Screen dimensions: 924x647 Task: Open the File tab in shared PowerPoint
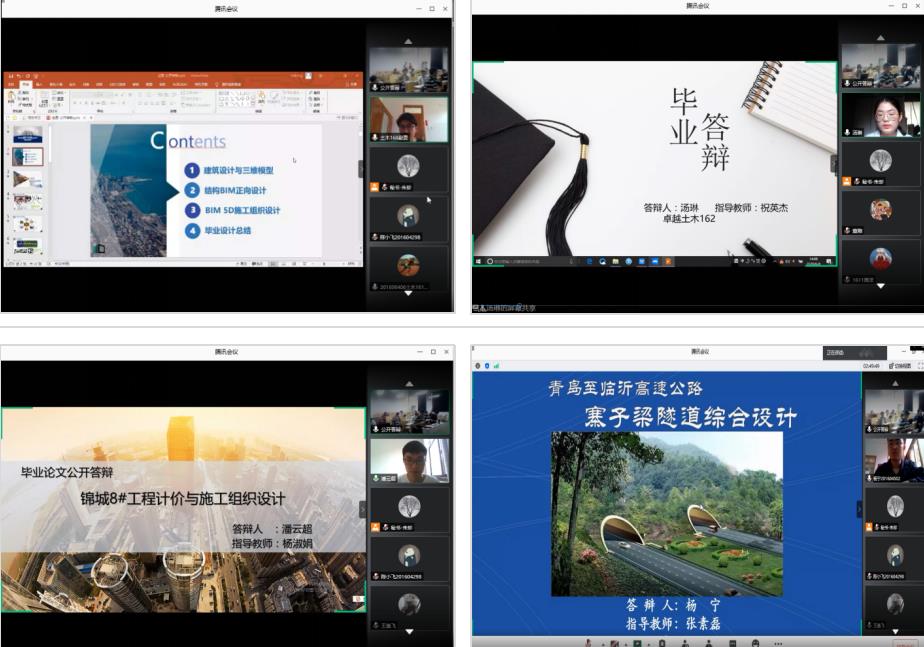pyautogui.click(x=9, y=85)
